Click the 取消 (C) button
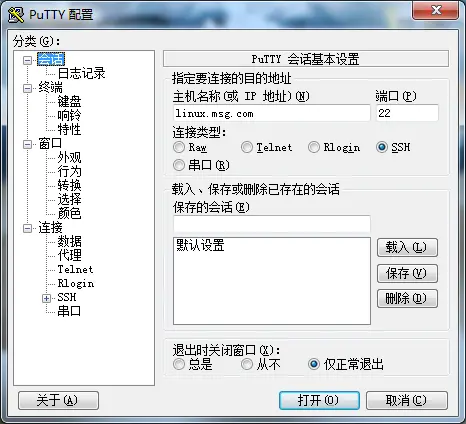 pos(407,400)
